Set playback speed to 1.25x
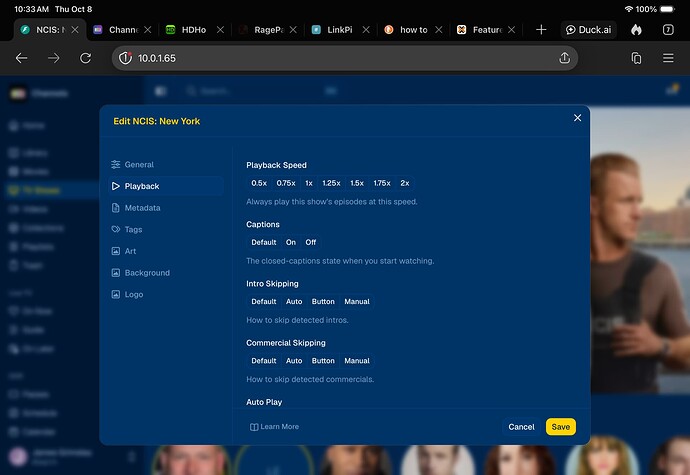The height and width of the screenshot is (475, 690). 331,183
